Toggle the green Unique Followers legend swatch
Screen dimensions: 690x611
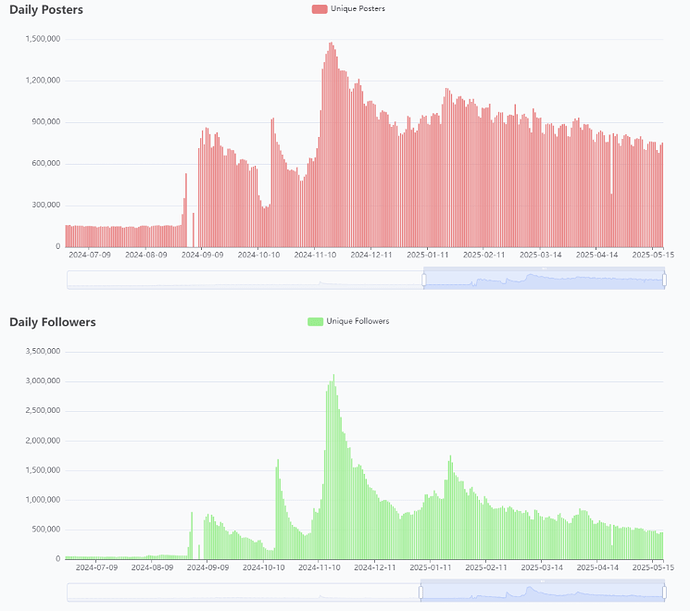315,321
